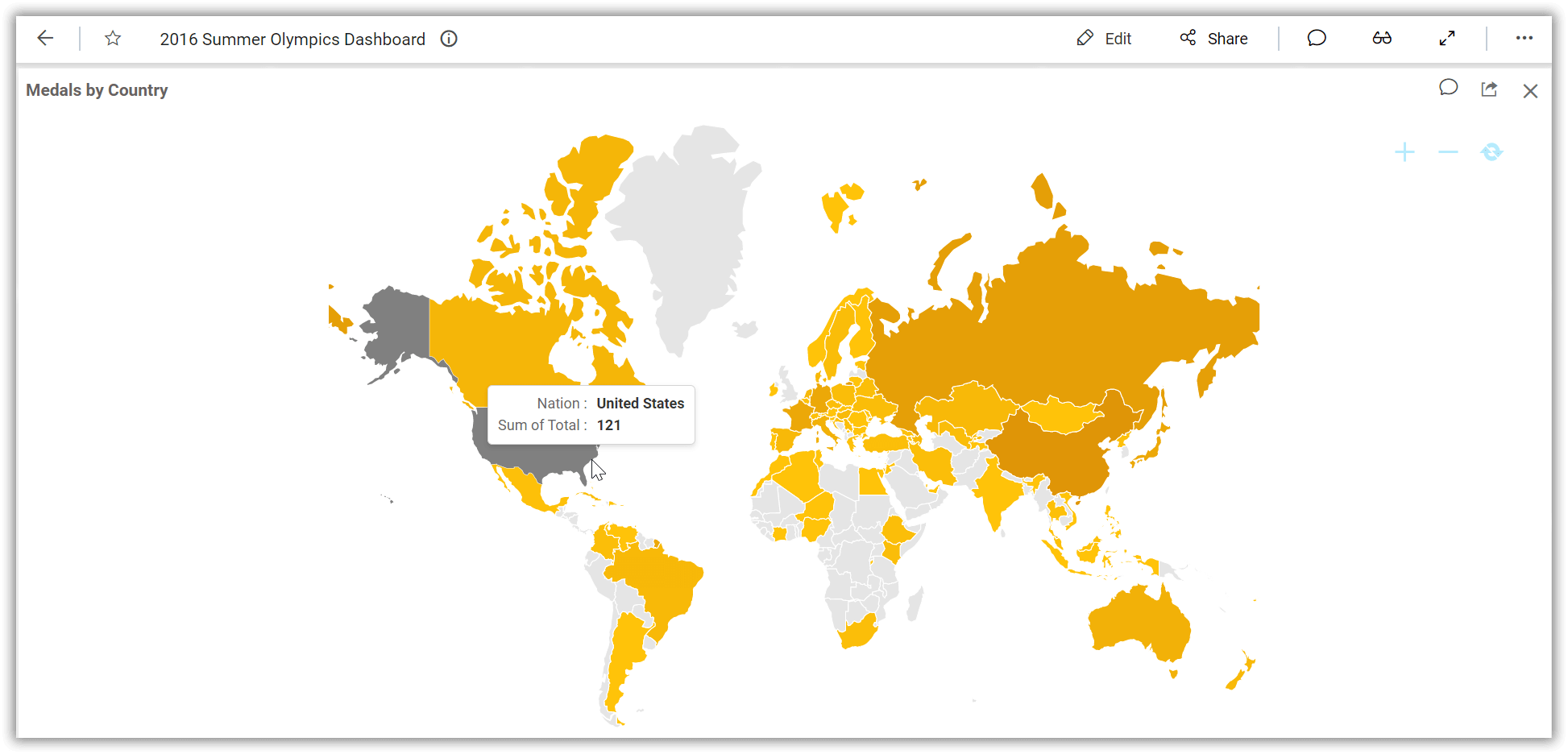The height and width of the screenshot is (754, 1568).
Task: Expand the dashboard to full screen
Action: tap(1446, 38)
